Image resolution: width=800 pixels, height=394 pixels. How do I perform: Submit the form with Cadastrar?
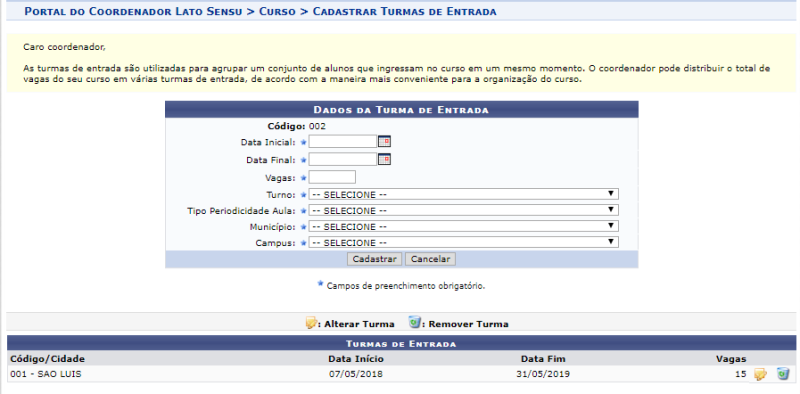click(x=374, y=259)
